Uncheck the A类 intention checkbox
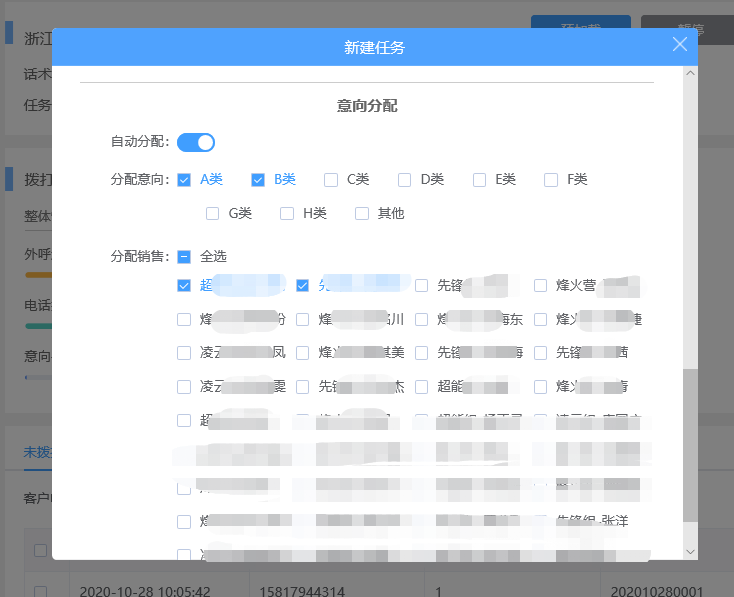This screenshot has width=734, height=597. pyautogui.click(x=184, y=180)
